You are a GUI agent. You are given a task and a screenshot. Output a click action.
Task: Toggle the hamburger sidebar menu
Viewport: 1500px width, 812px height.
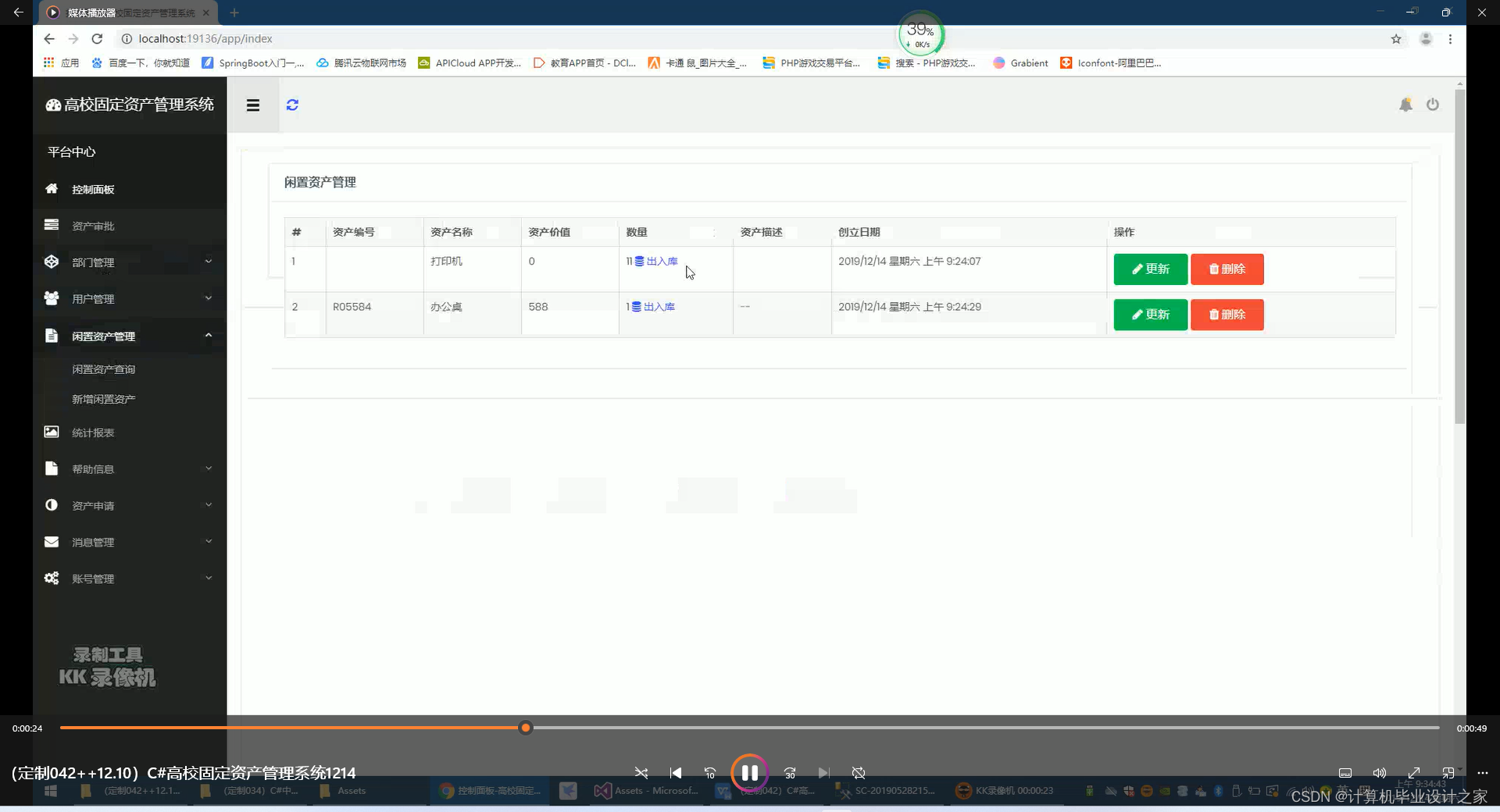pos(252,105)
